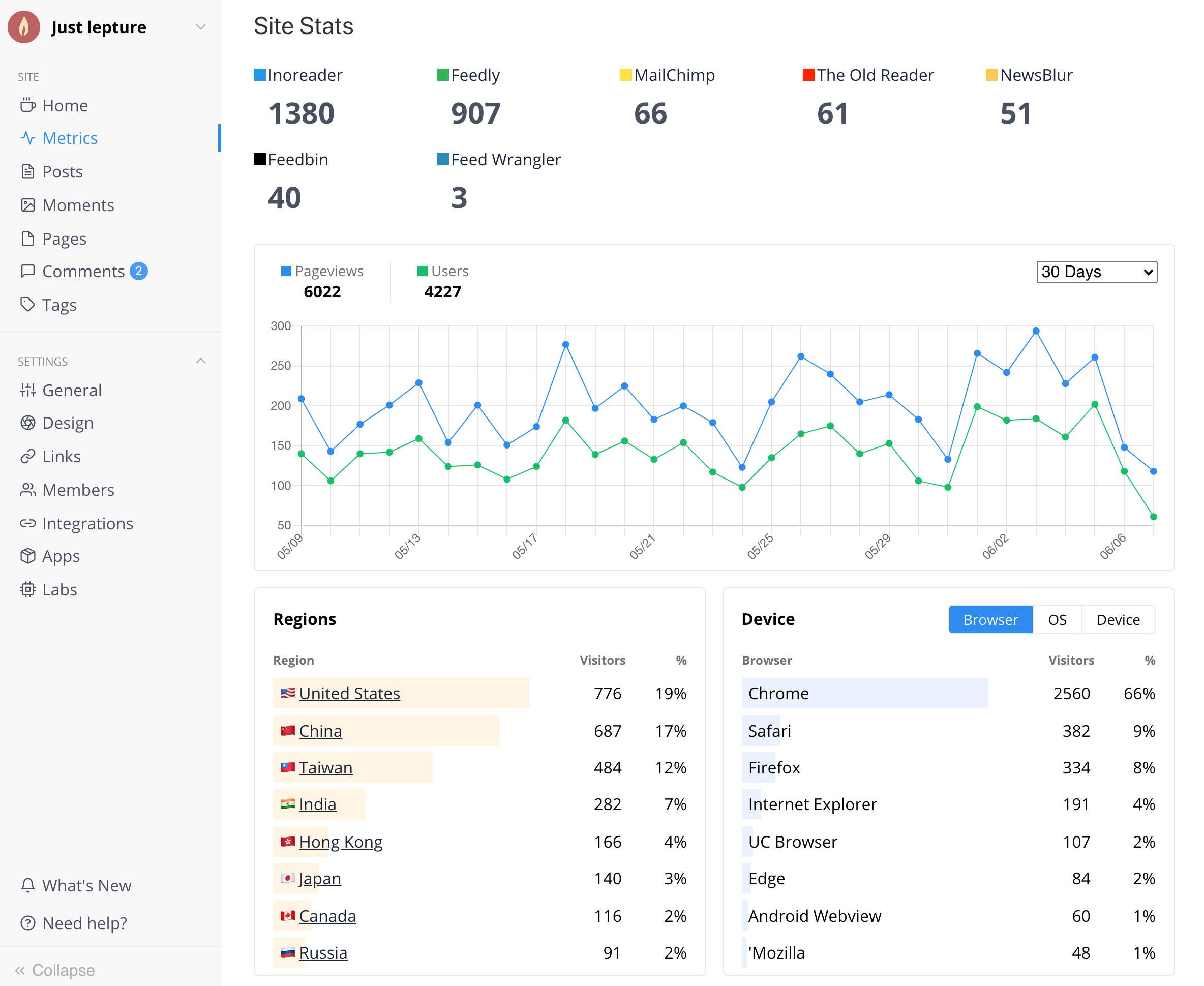Switch to the Device tab

pos(1118,619)
